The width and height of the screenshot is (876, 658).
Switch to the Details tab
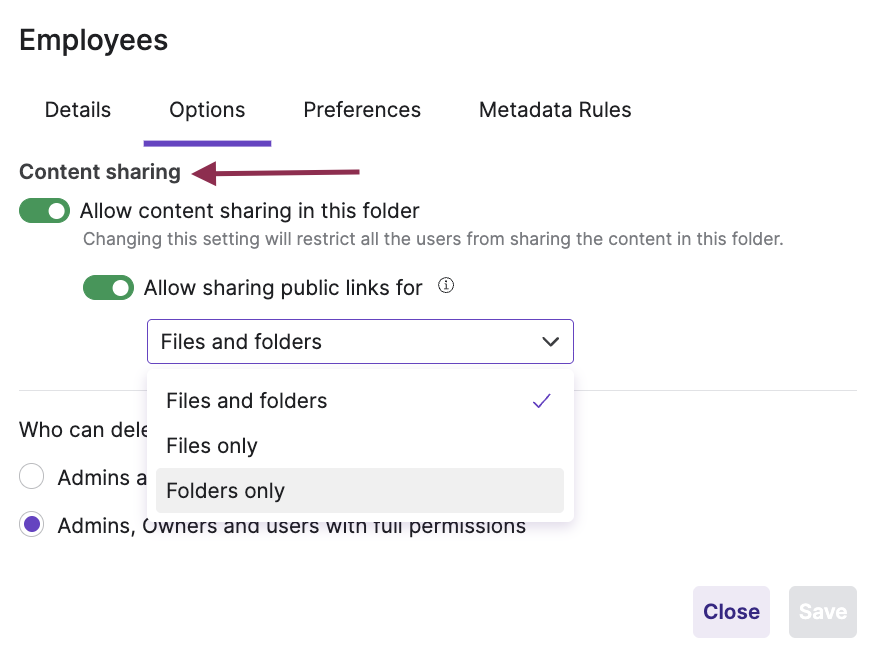77,110
